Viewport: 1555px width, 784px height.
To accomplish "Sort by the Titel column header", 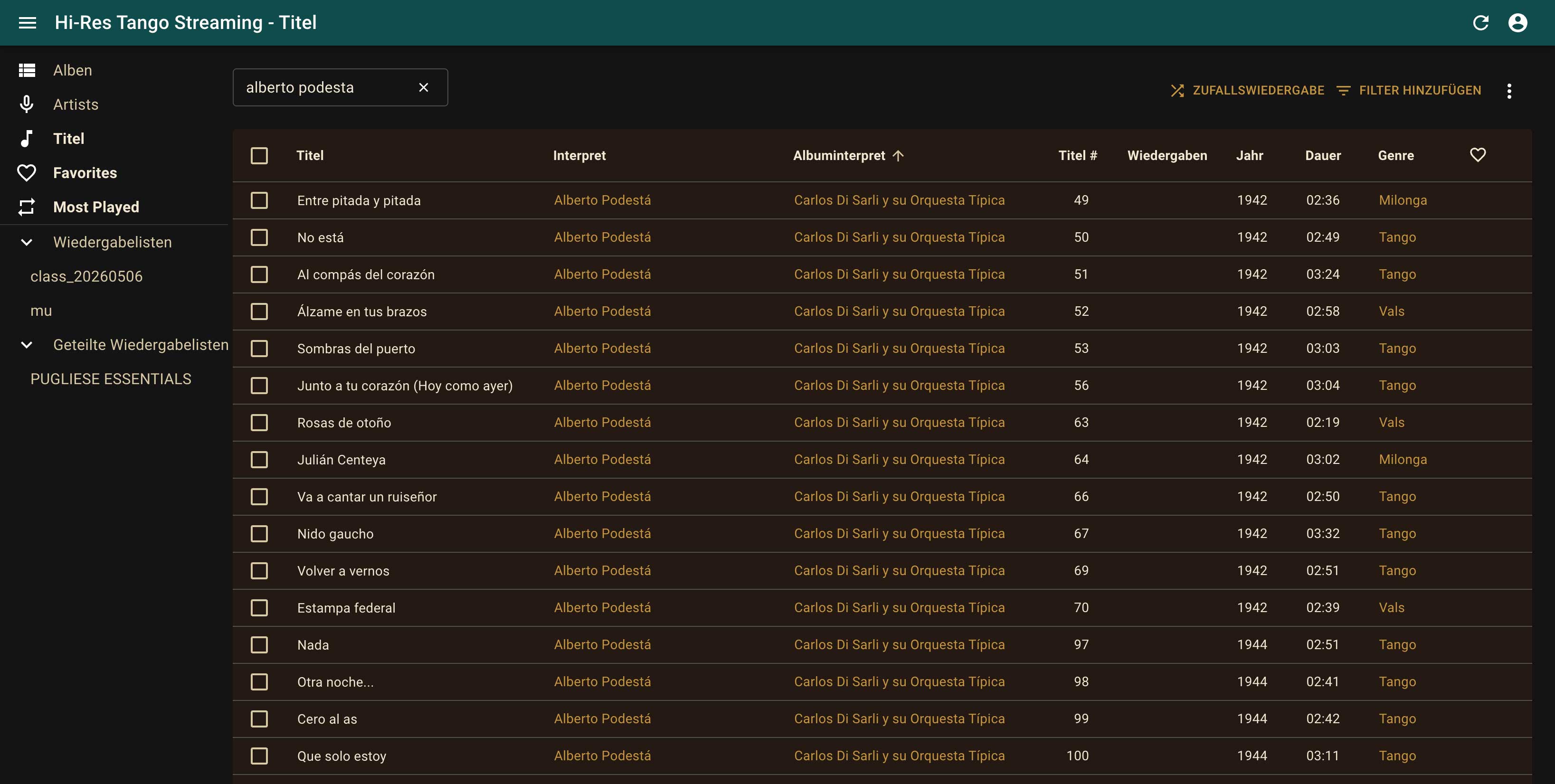I will 310,156.
